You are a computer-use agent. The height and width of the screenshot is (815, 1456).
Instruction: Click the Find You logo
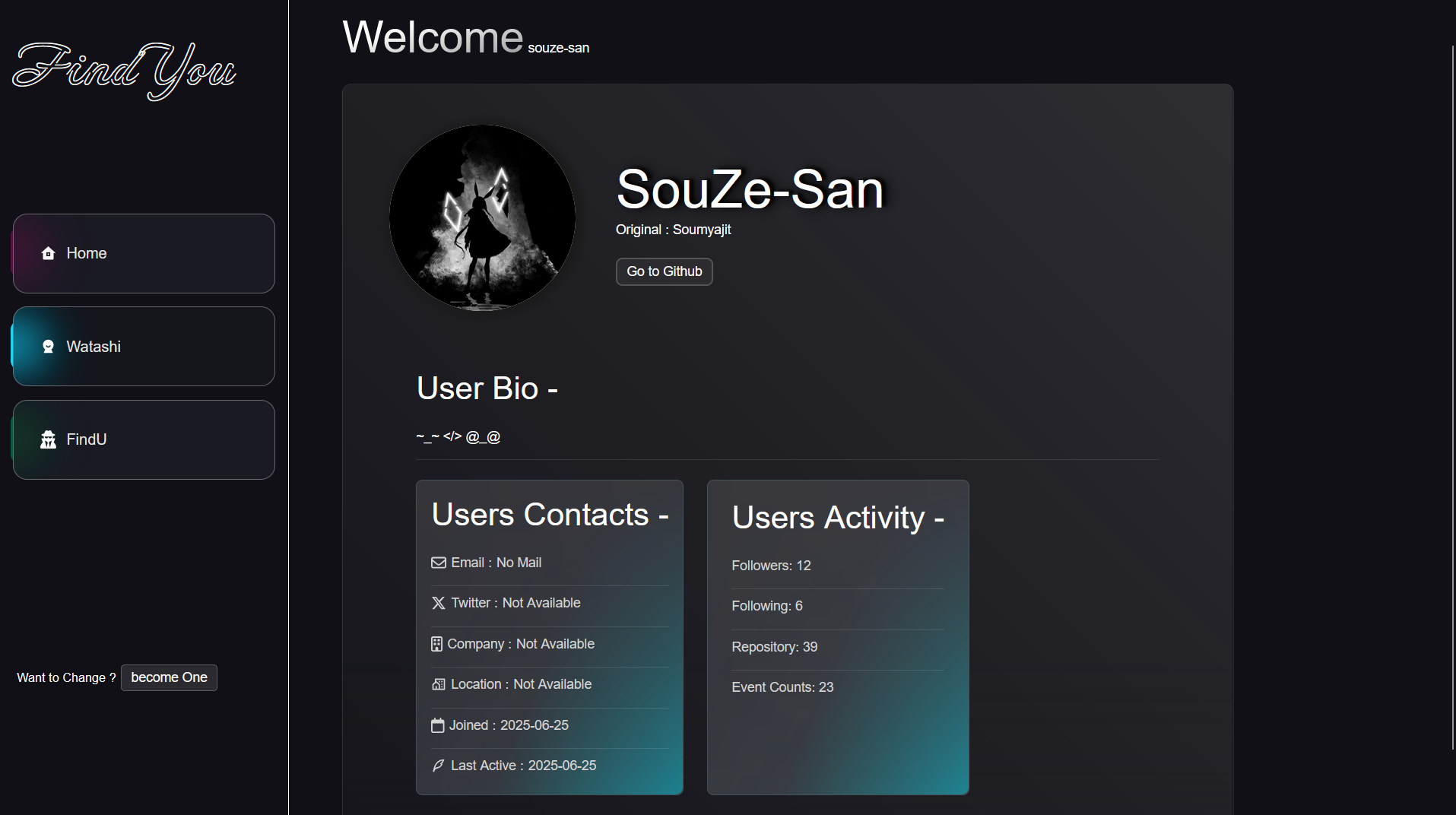(x=125, y=71)
